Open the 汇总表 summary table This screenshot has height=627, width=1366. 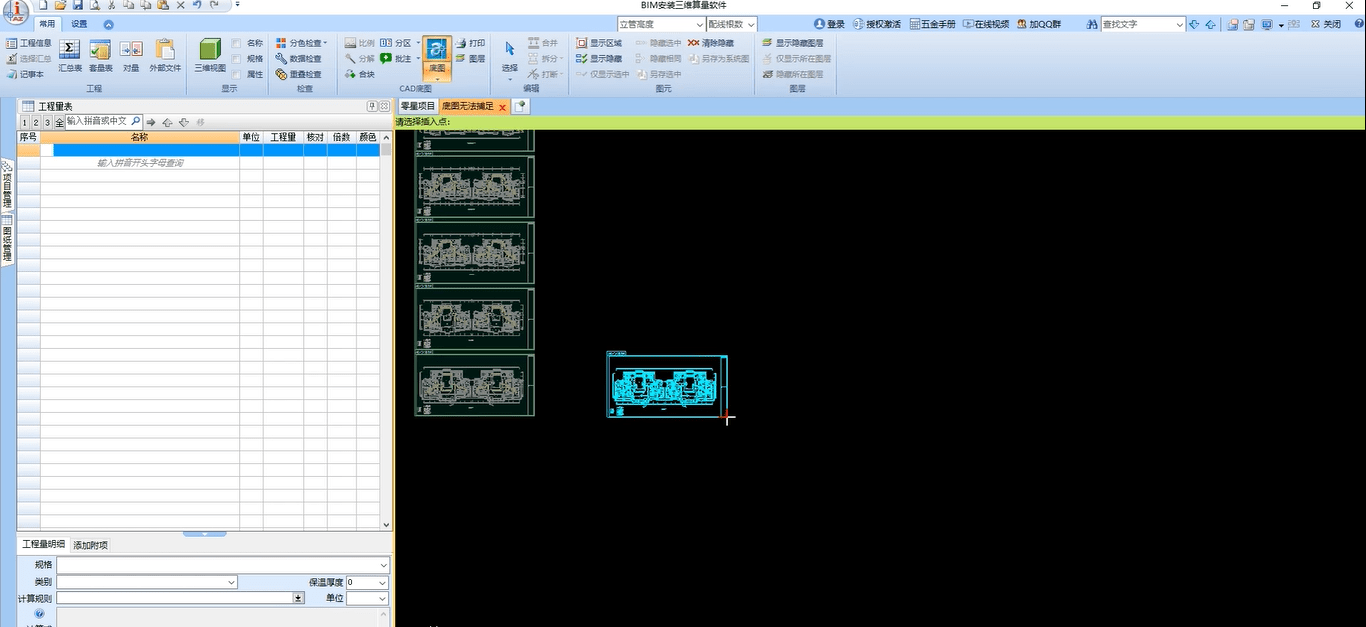pos(70,55)
